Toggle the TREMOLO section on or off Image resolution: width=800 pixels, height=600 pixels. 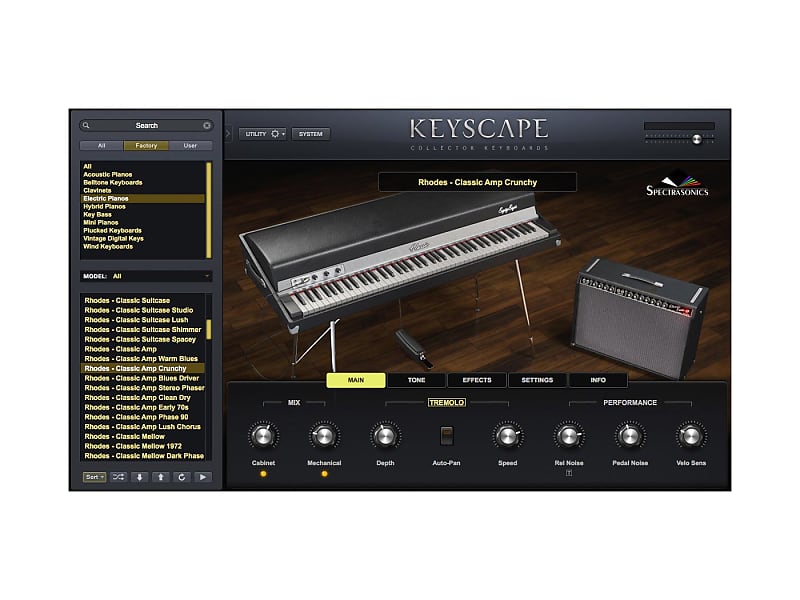pyautogui.click(x=446, y=403)
